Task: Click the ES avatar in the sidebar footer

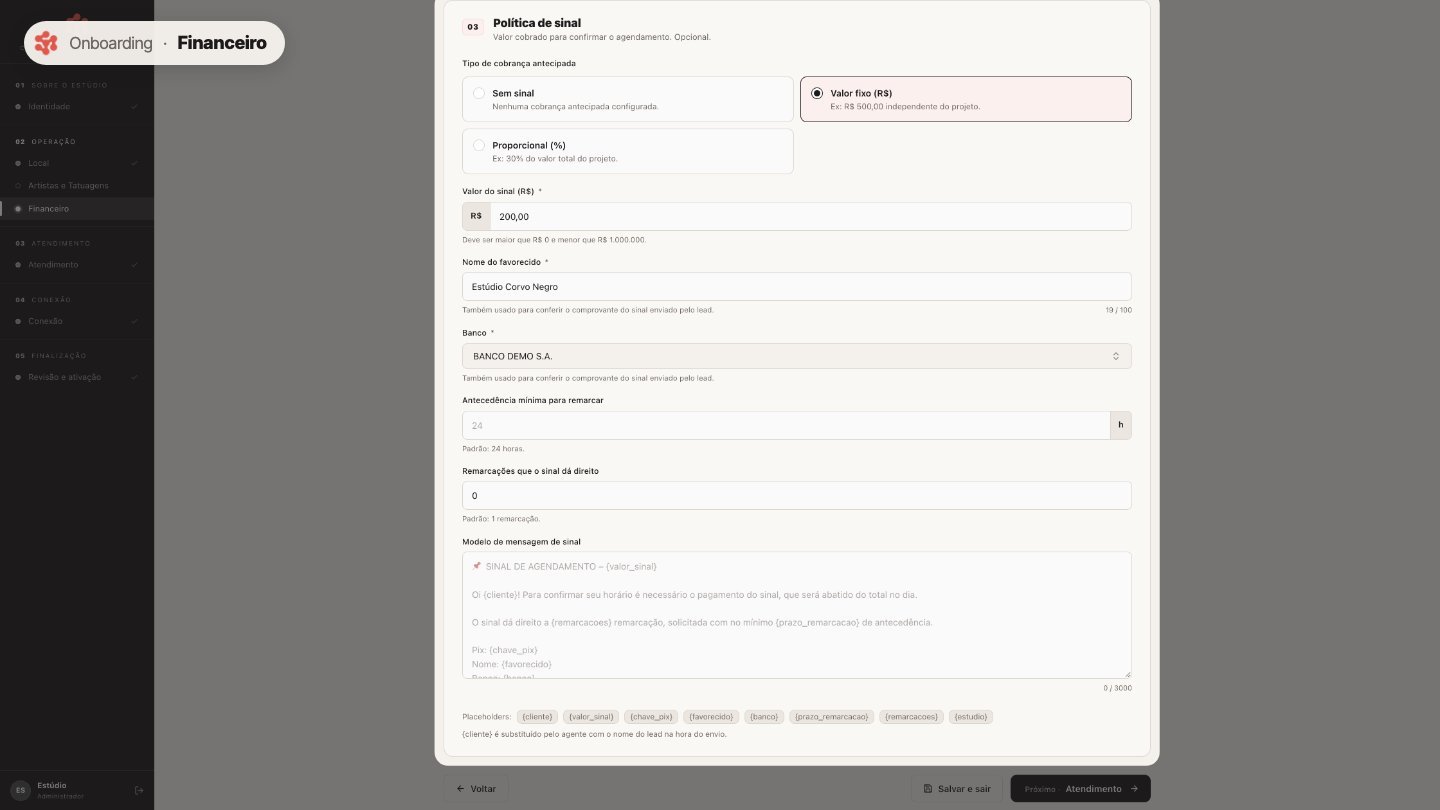Action: (20, 790)
